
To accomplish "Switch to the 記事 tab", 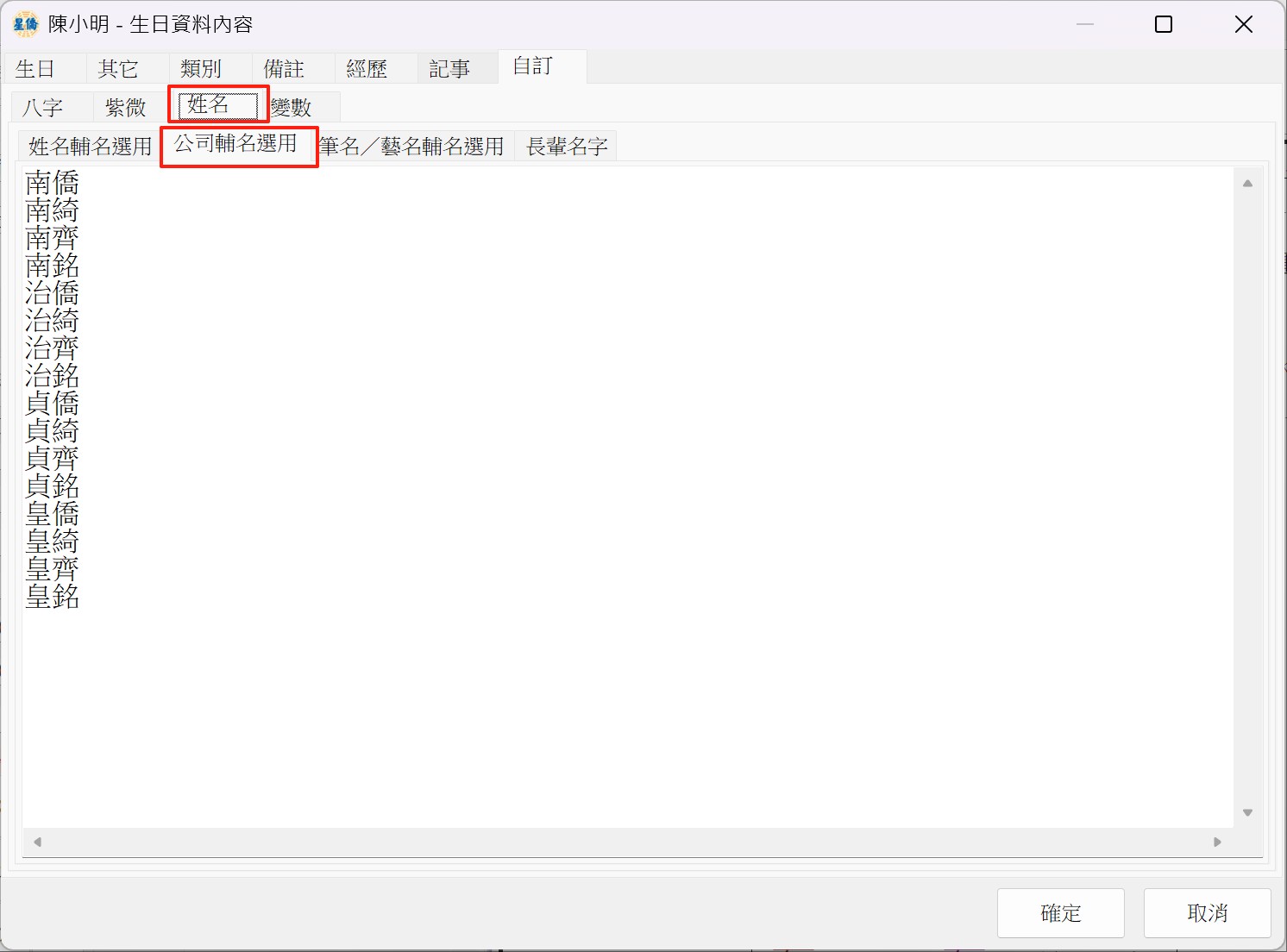I will tap(449, 69).
